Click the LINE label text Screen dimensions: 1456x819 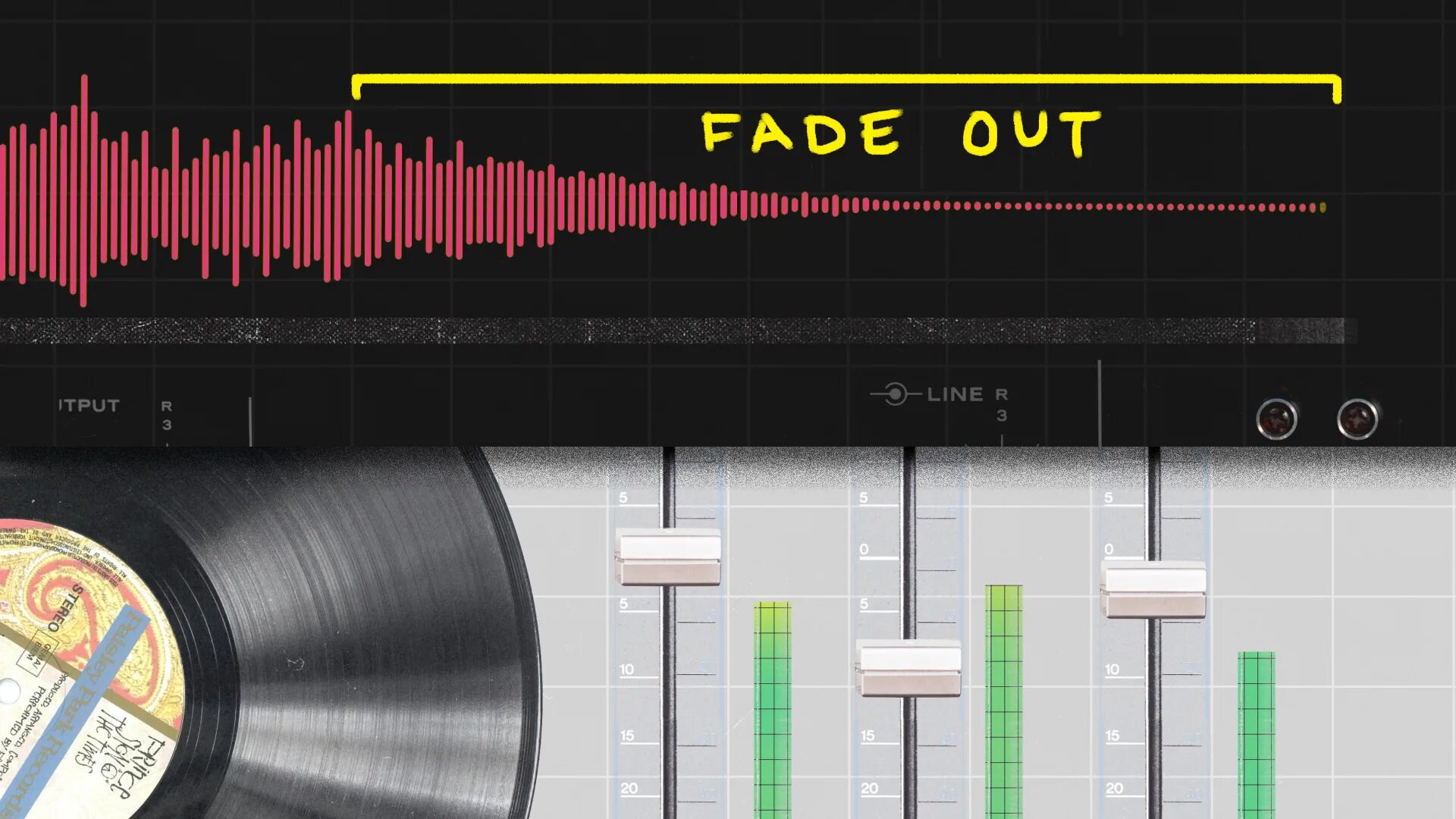pos(955,394)
